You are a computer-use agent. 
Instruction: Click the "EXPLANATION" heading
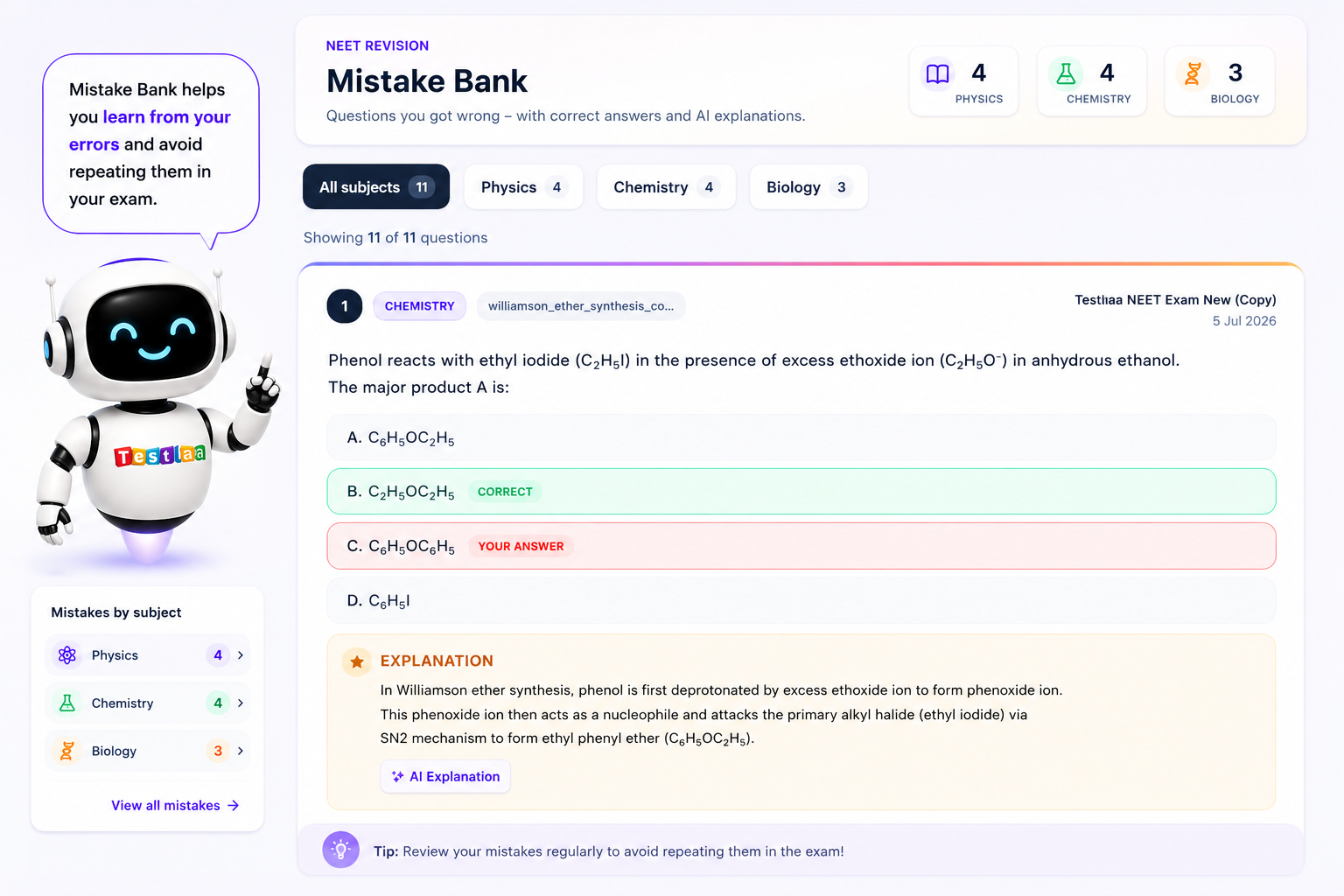pyautogui.click(x=437, y=661)
